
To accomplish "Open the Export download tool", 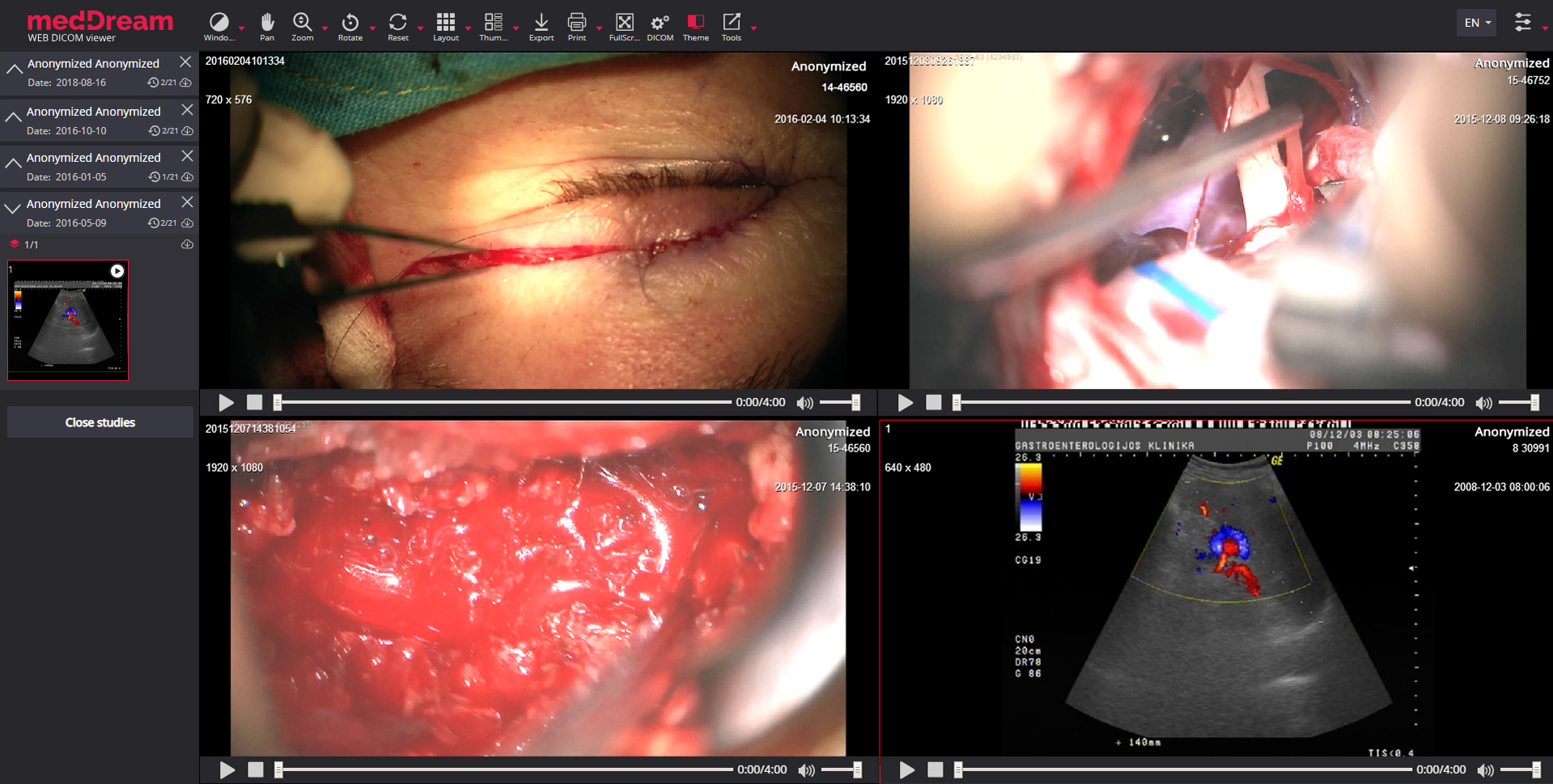I will click(541, 23).
